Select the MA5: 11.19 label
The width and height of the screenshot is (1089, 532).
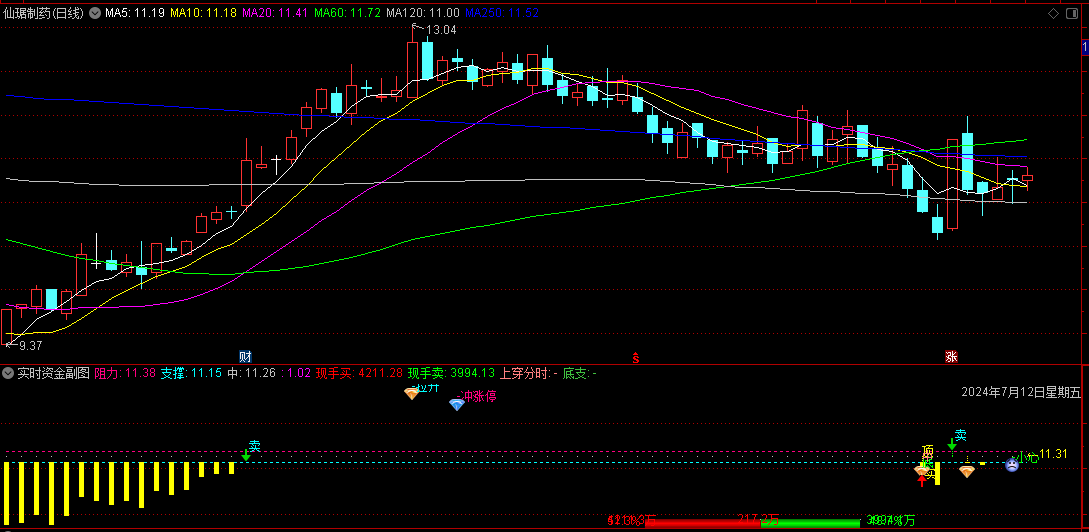(135, 13)
